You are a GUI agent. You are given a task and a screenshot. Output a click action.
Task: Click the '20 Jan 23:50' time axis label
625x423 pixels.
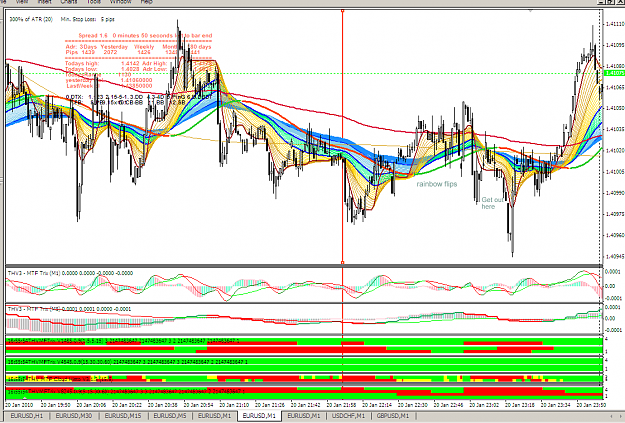[592, 405]
